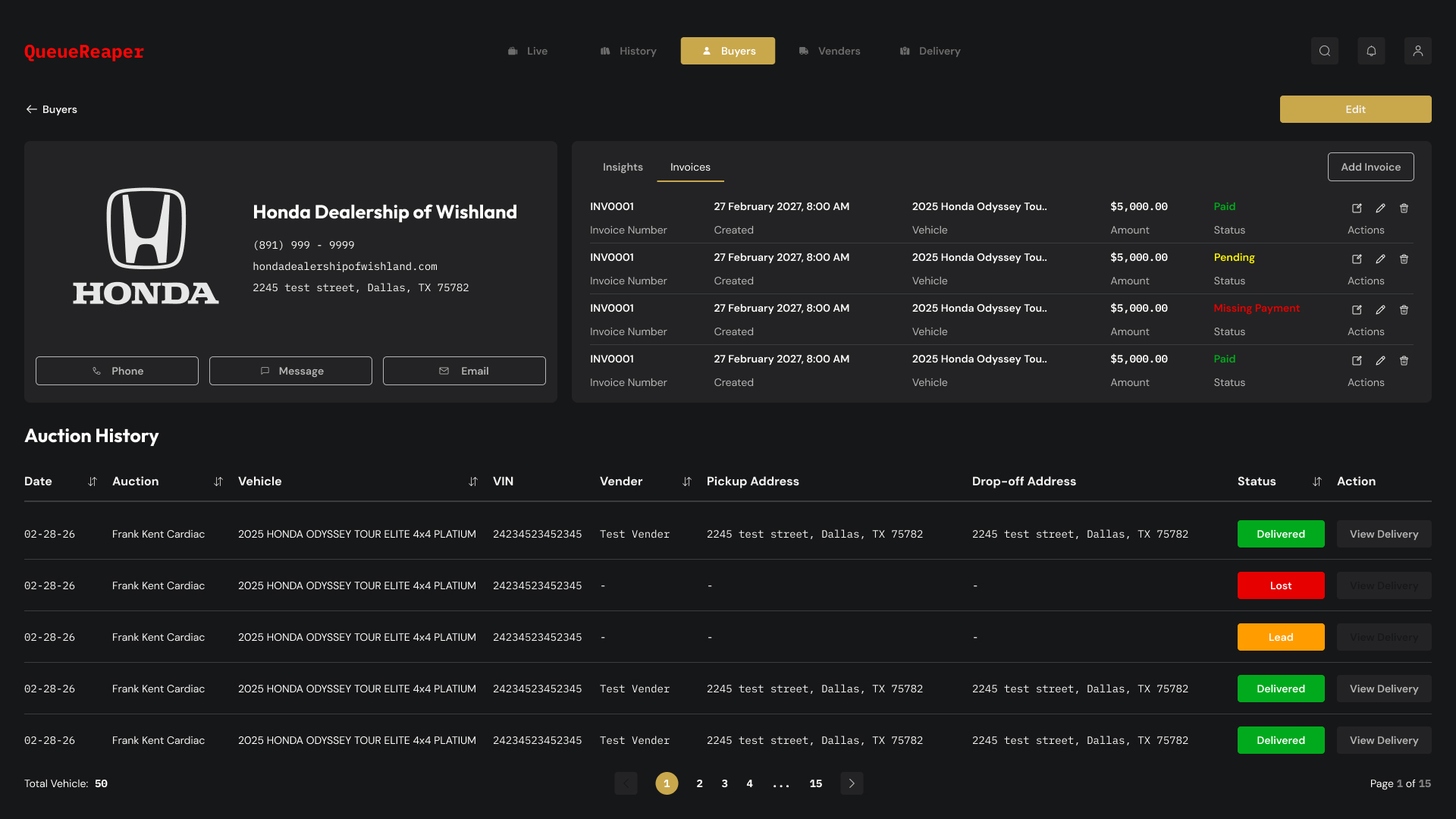Go back using the Buyers arrow
1456x819 pixels.
pos(31,109)
